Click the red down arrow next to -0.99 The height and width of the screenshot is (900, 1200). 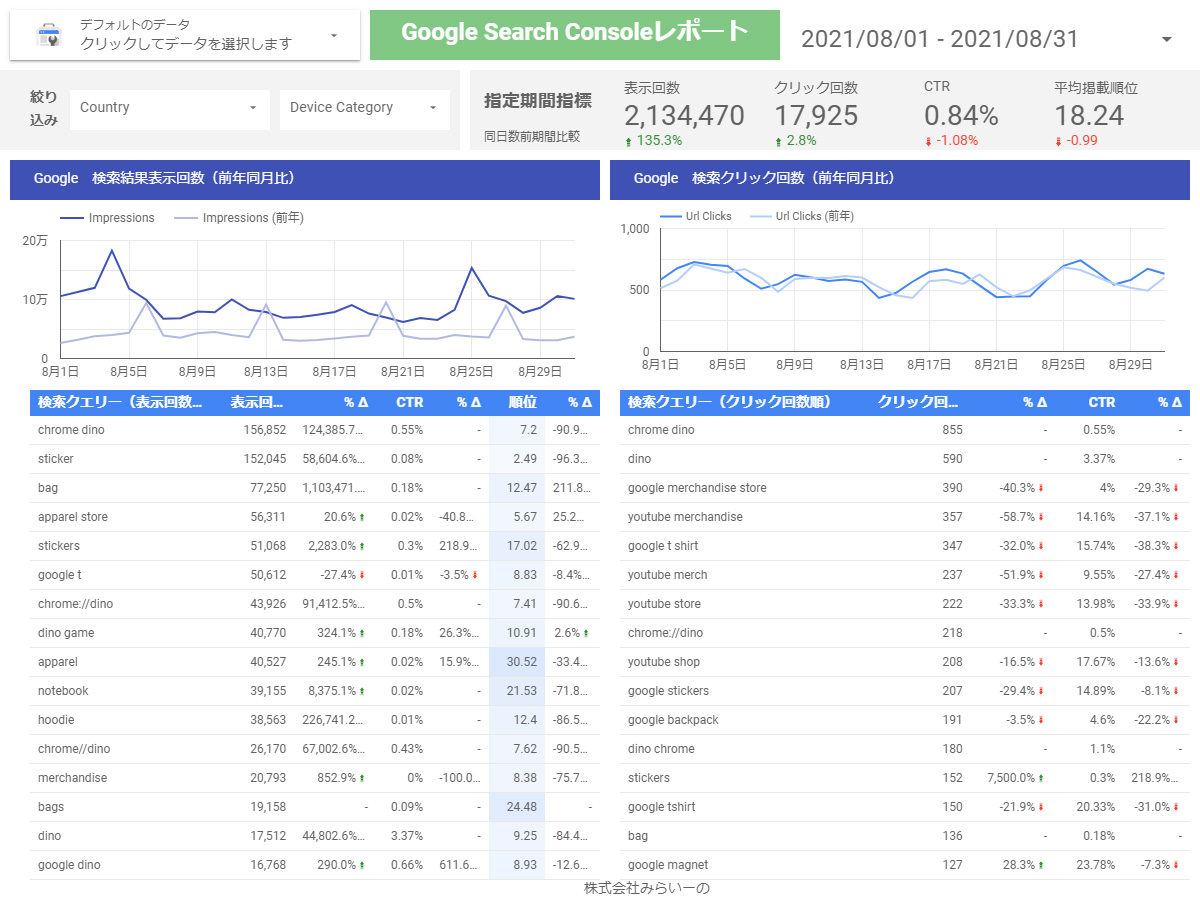coord(1058,141)
